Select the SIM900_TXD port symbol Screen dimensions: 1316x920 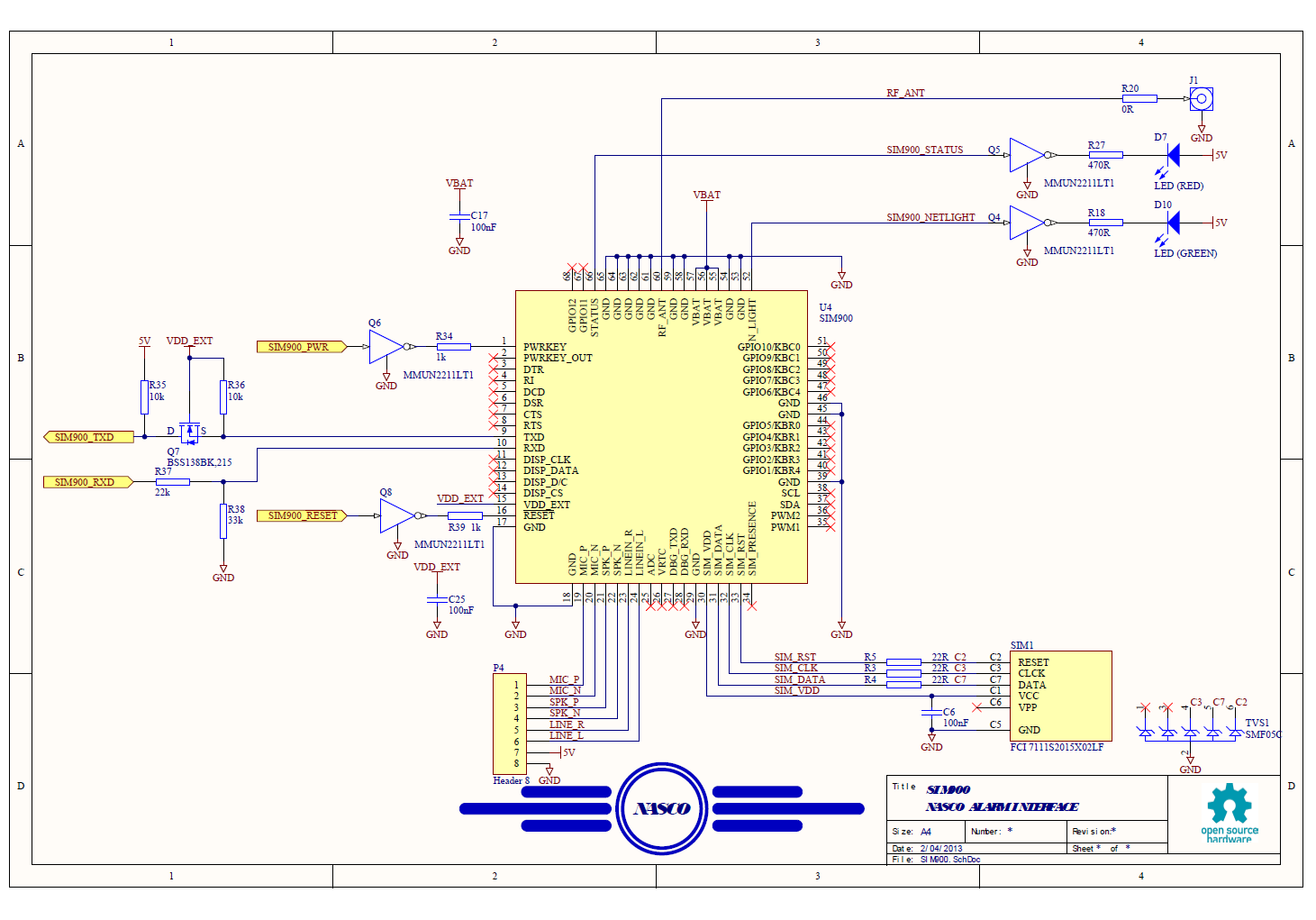(x=88, y=437)
